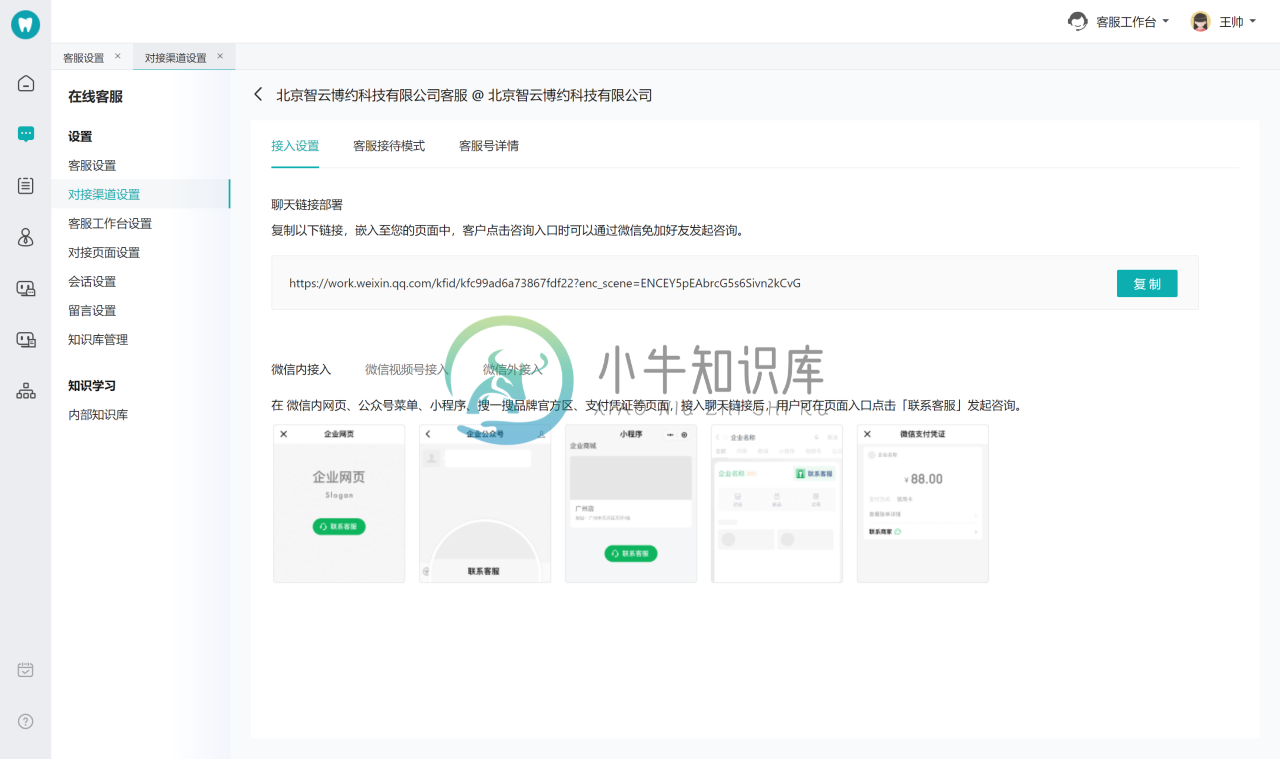Viewport: 1280px width, 759px height.
Task: Select the 微信外接入 tab
Action: (513, 369)
